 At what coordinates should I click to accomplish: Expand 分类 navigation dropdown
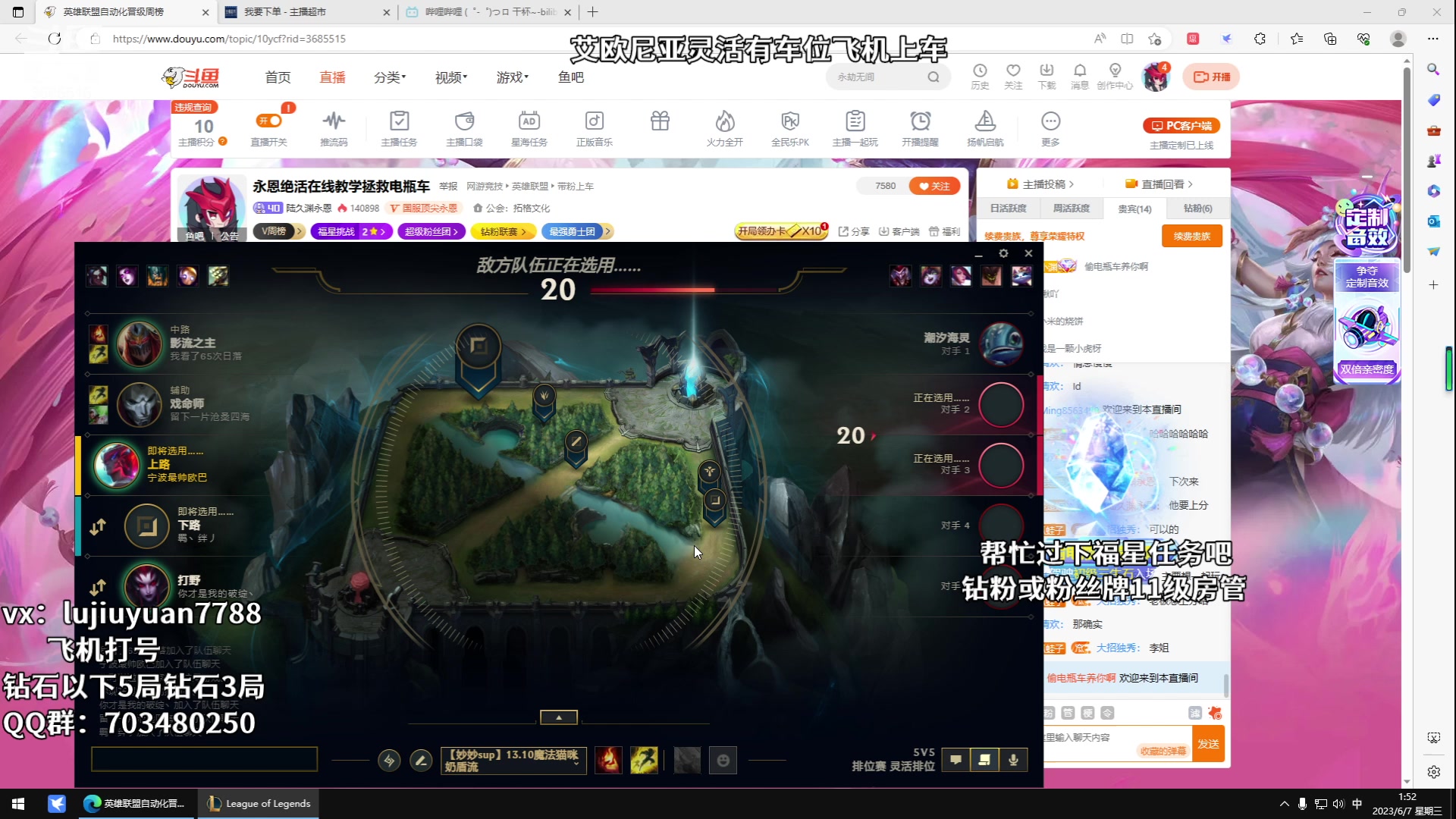[390, 77]
